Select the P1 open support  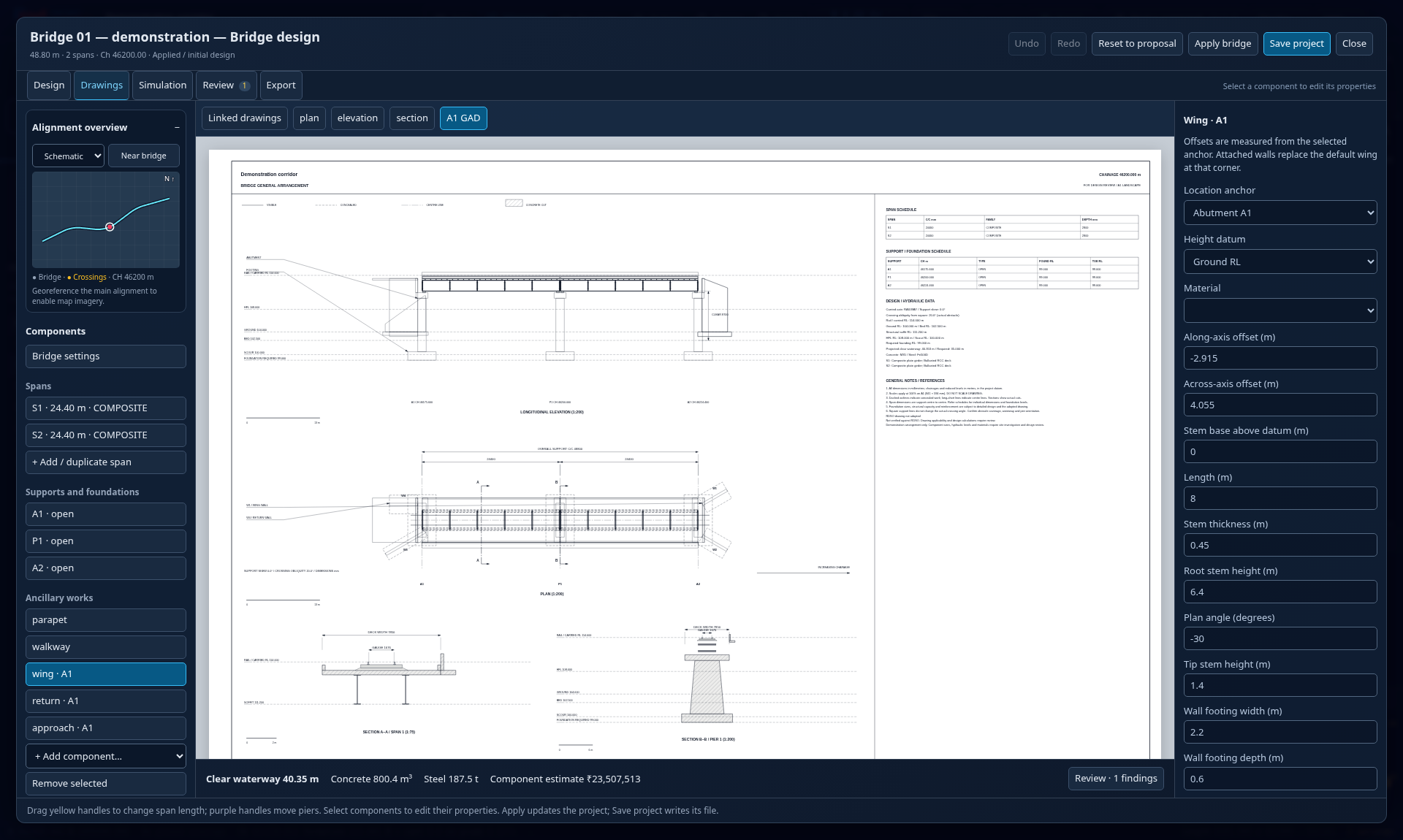106,541
